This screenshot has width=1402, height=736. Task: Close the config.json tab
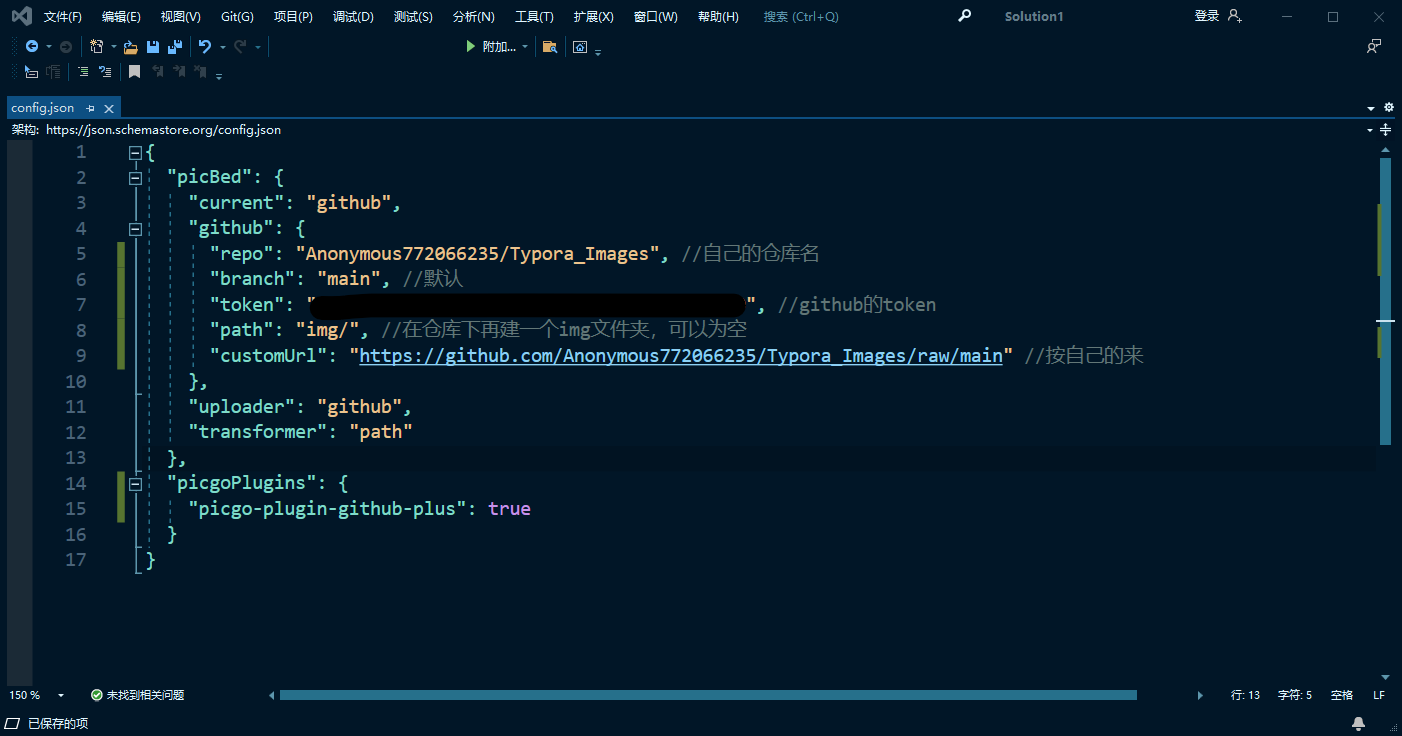pyautogui.click(x=109, y=108)
